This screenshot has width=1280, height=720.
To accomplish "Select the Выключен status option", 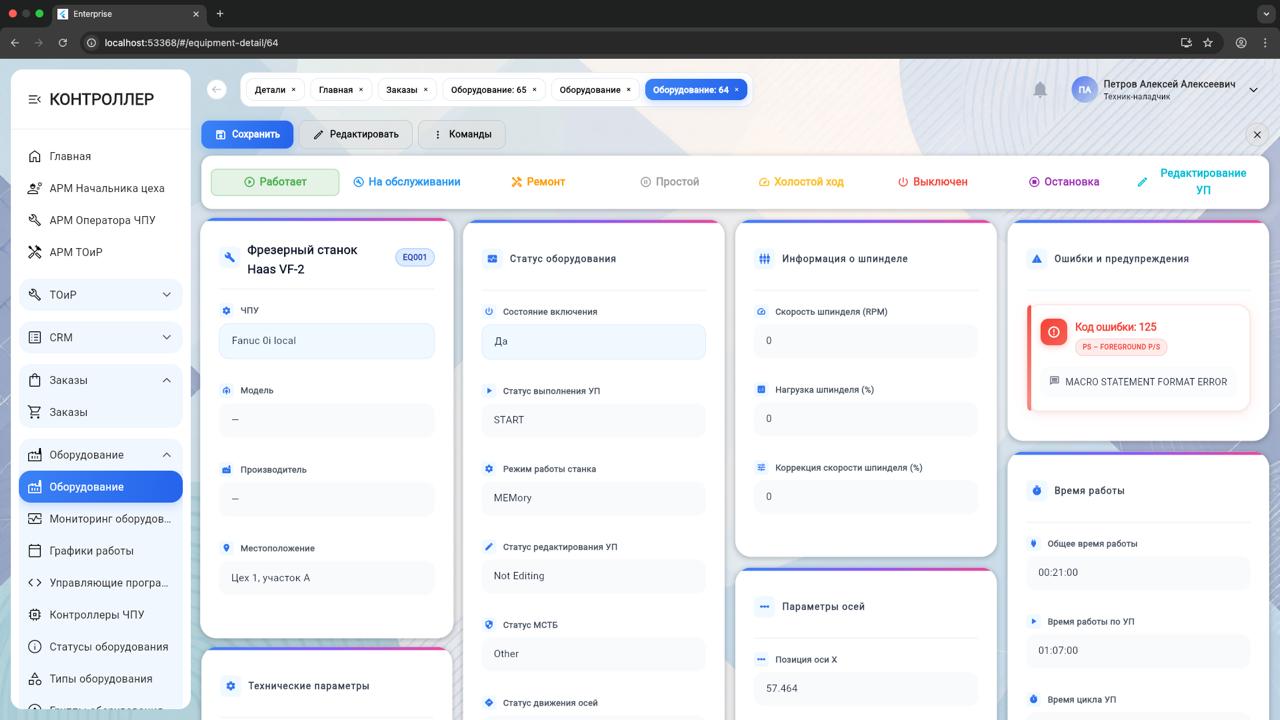I will pos(932,182).
